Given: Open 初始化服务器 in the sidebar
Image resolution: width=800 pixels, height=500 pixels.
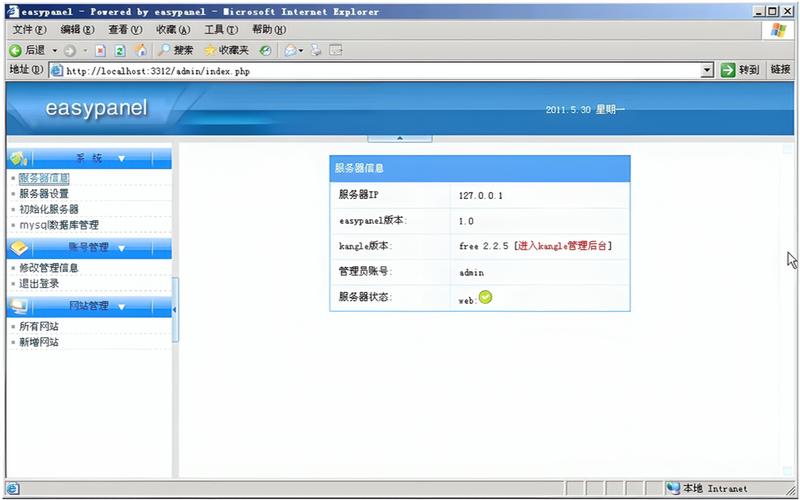Looking at the screenshot, I should tap(49, 209).
